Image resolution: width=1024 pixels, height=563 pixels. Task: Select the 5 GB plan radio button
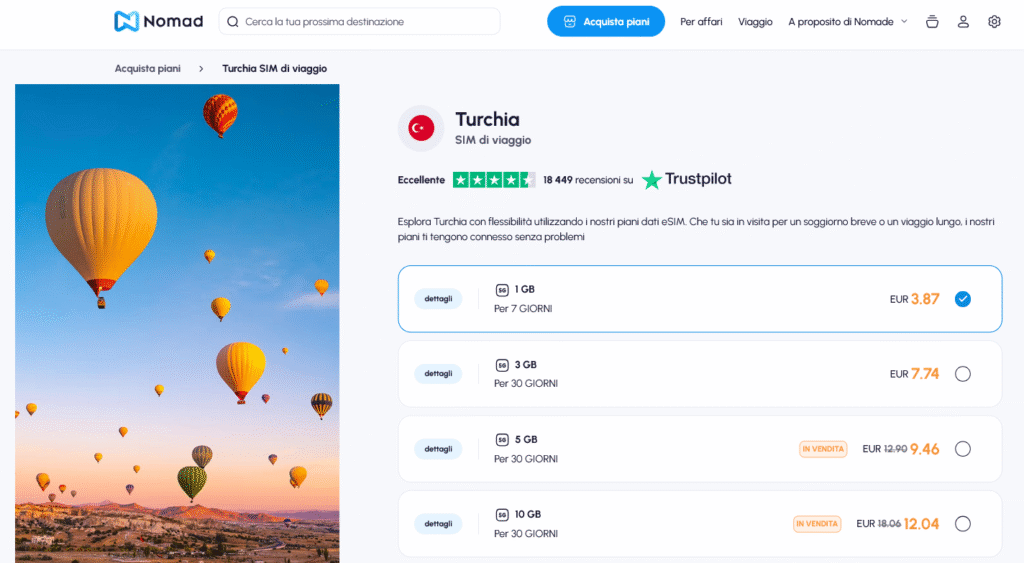pyautogui.click(x=962, y=449)
